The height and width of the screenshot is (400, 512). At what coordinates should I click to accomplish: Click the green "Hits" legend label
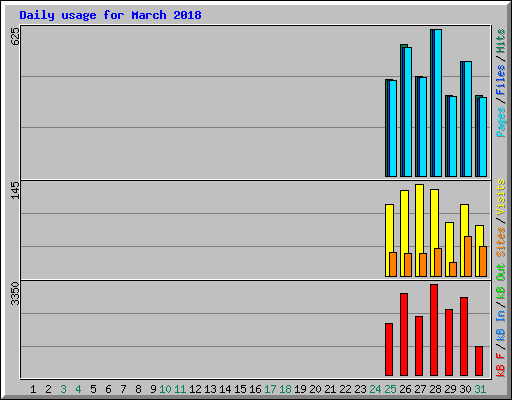(500, 41)
